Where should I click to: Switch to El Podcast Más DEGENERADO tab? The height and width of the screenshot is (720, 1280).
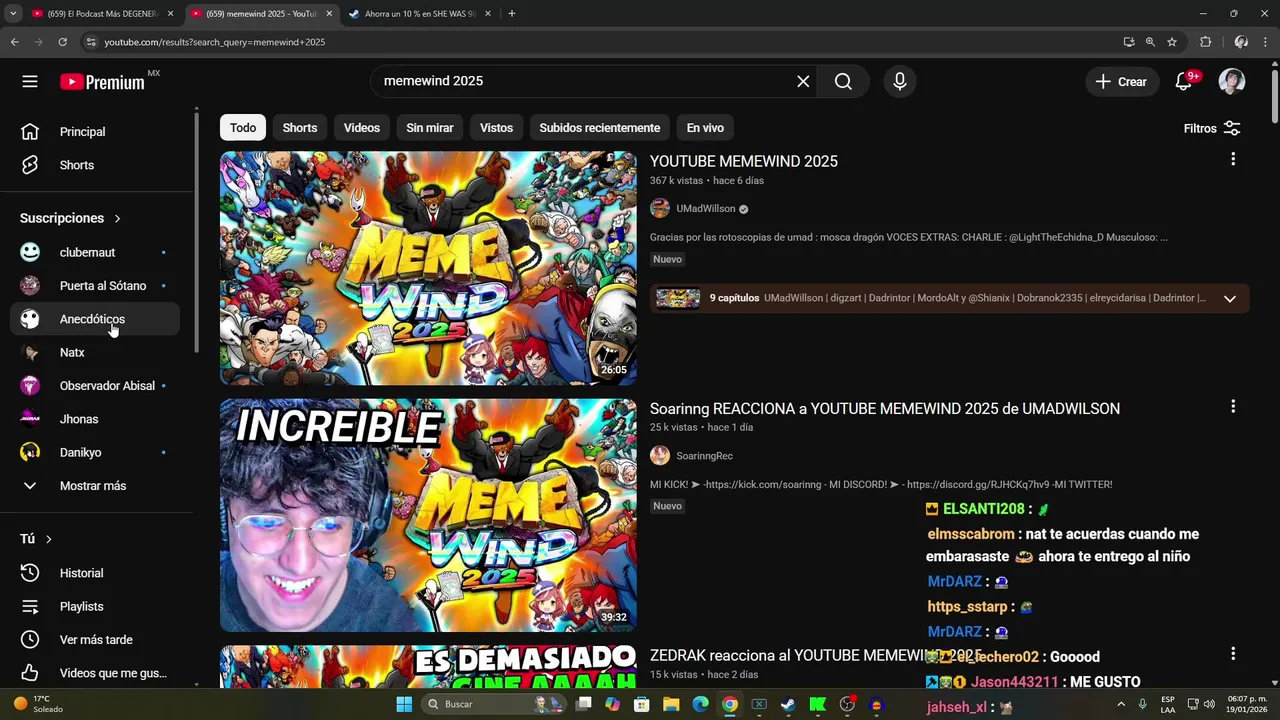(x=103, y=14)
